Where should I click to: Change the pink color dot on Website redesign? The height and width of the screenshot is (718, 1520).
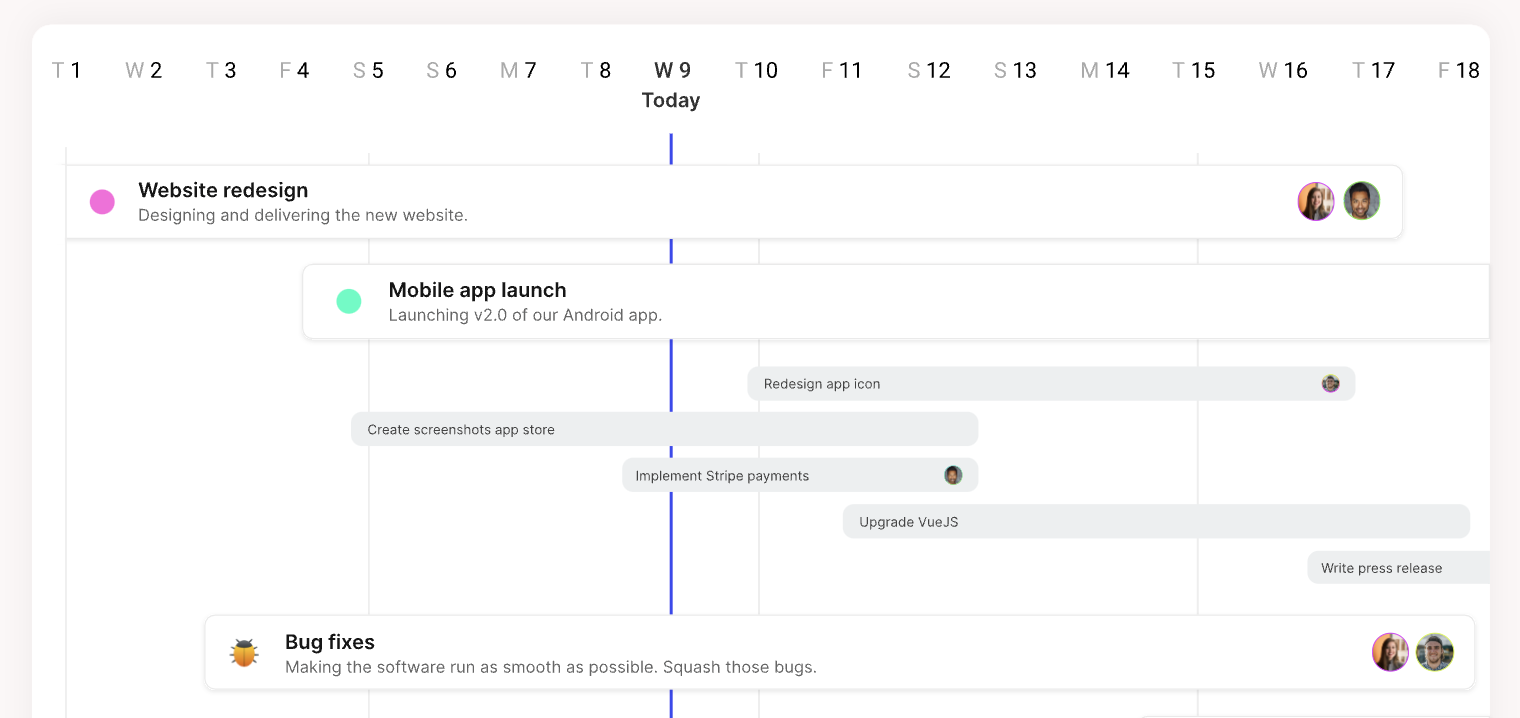click(102, 201)
